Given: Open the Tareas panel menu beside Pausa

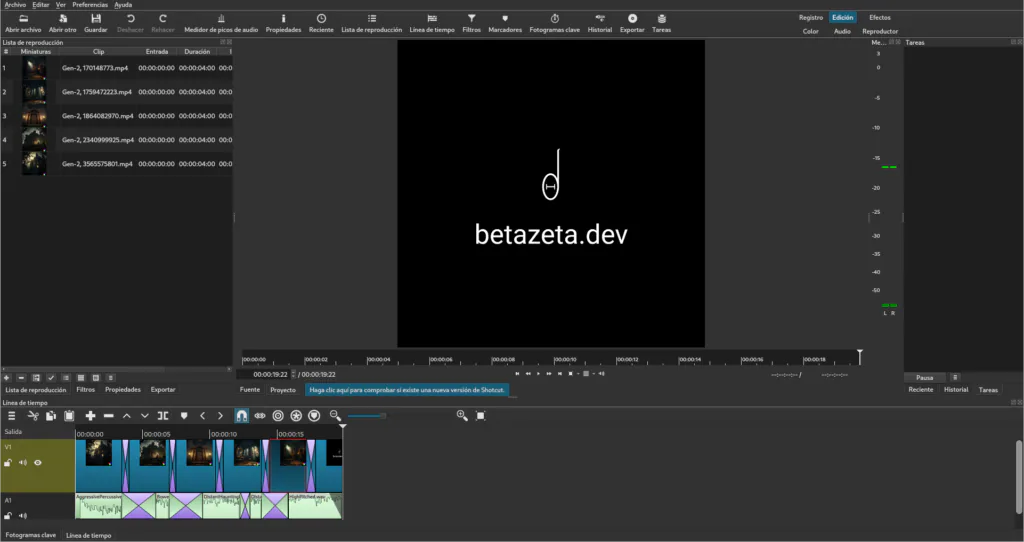Looking at the screenshot, I should point(955,377).
